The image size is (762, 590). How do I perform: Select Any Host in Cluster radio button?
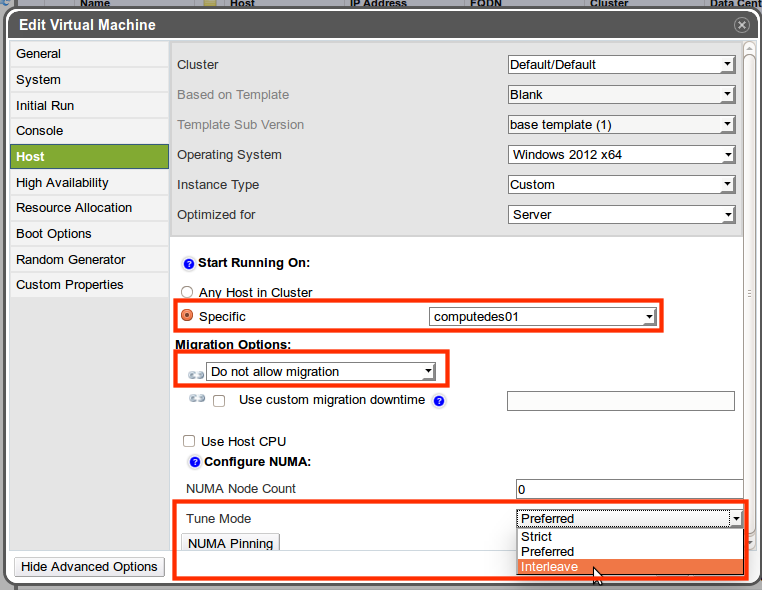[x=187, y=292]
